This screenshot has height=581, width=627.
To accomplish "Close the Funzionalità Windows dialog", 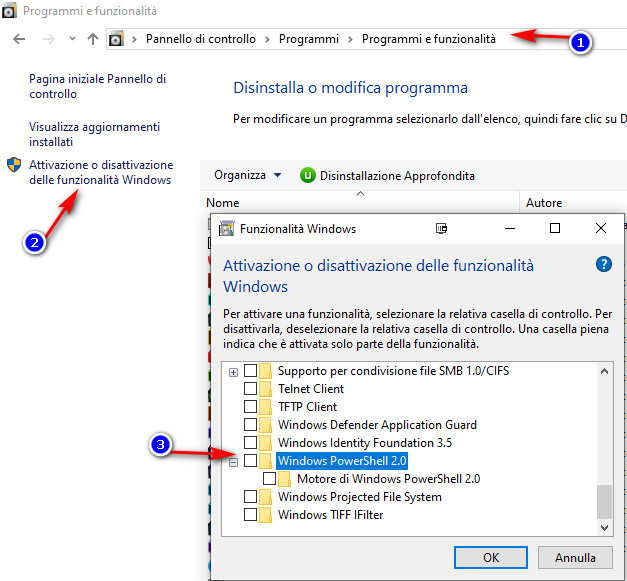I will [601, 228].
